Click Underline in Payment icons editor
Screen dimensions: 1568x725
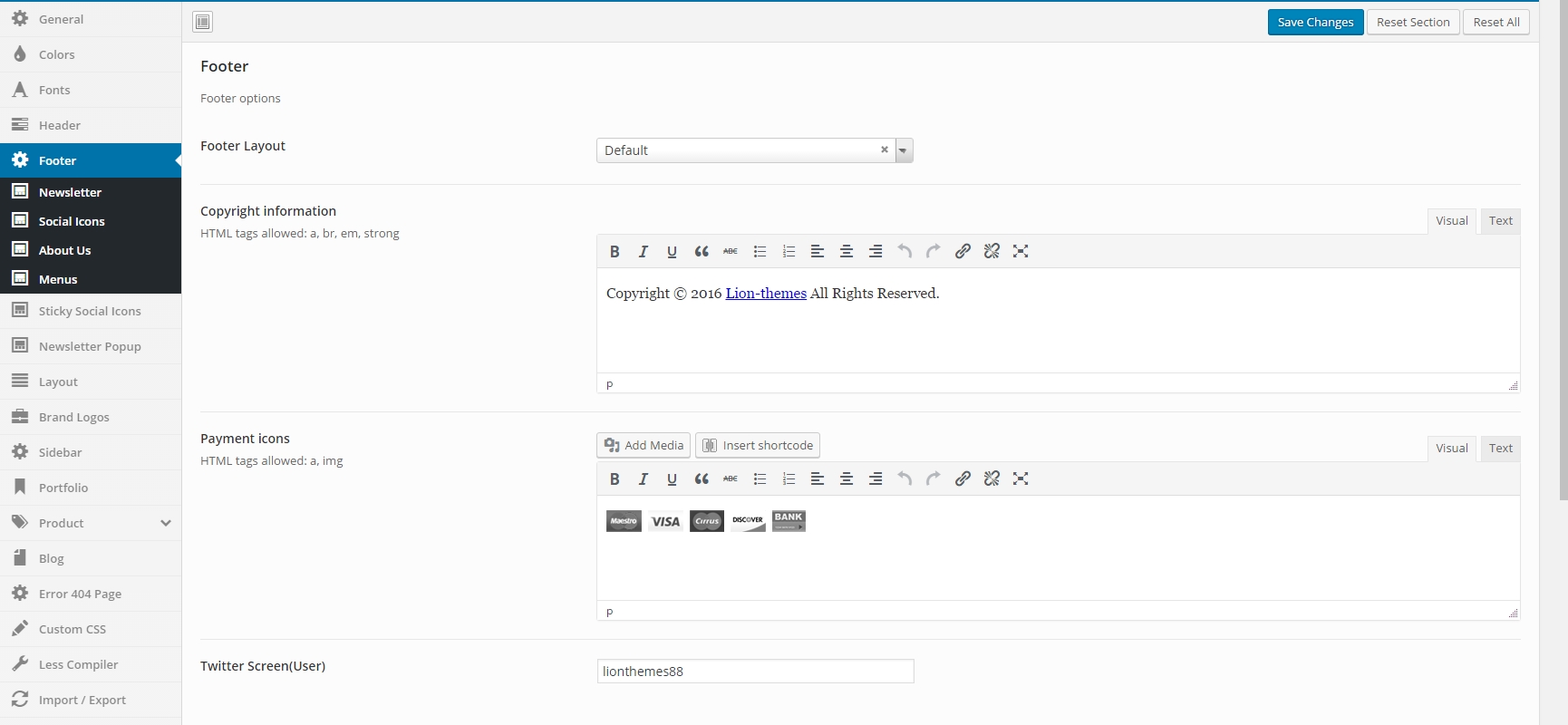(x=673, y=478)
